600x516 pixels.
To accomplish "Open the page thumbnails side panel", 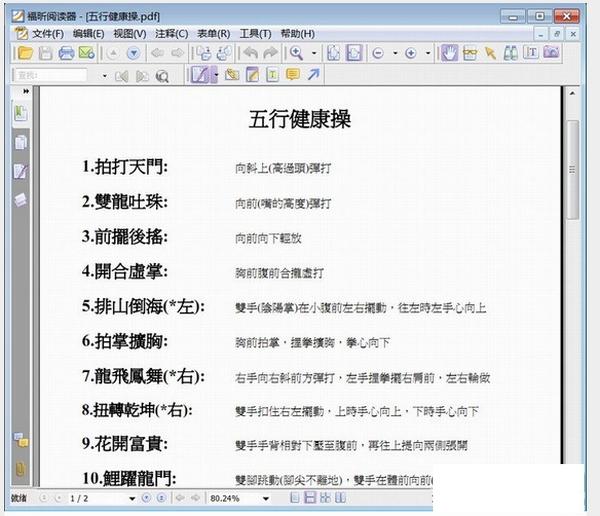I will 21,142.
